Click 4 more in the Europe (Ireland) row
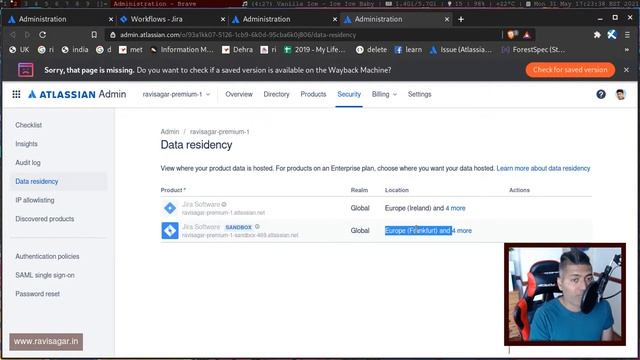This screenshot has height=360, width=640. [456, 208]
